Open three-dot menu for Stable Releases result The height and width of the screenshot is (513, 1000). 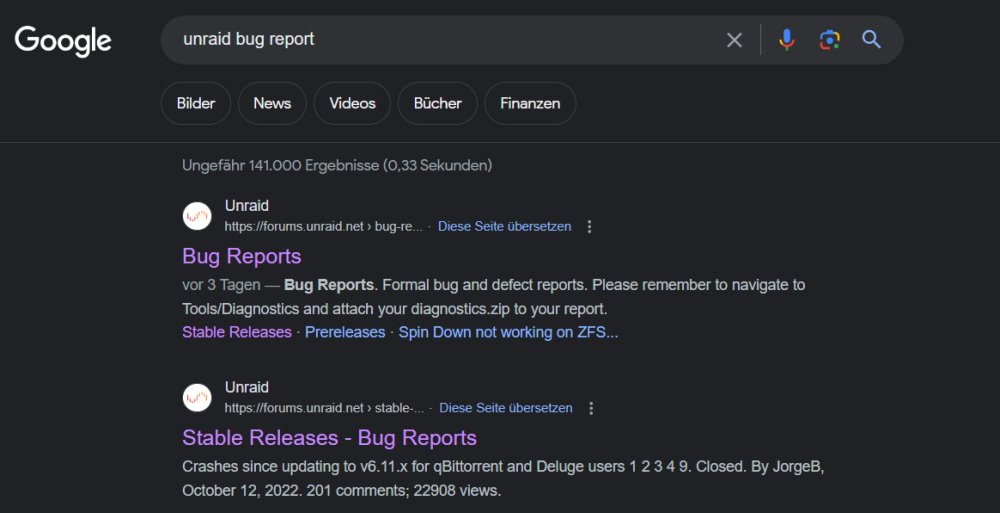click(591, 408)
